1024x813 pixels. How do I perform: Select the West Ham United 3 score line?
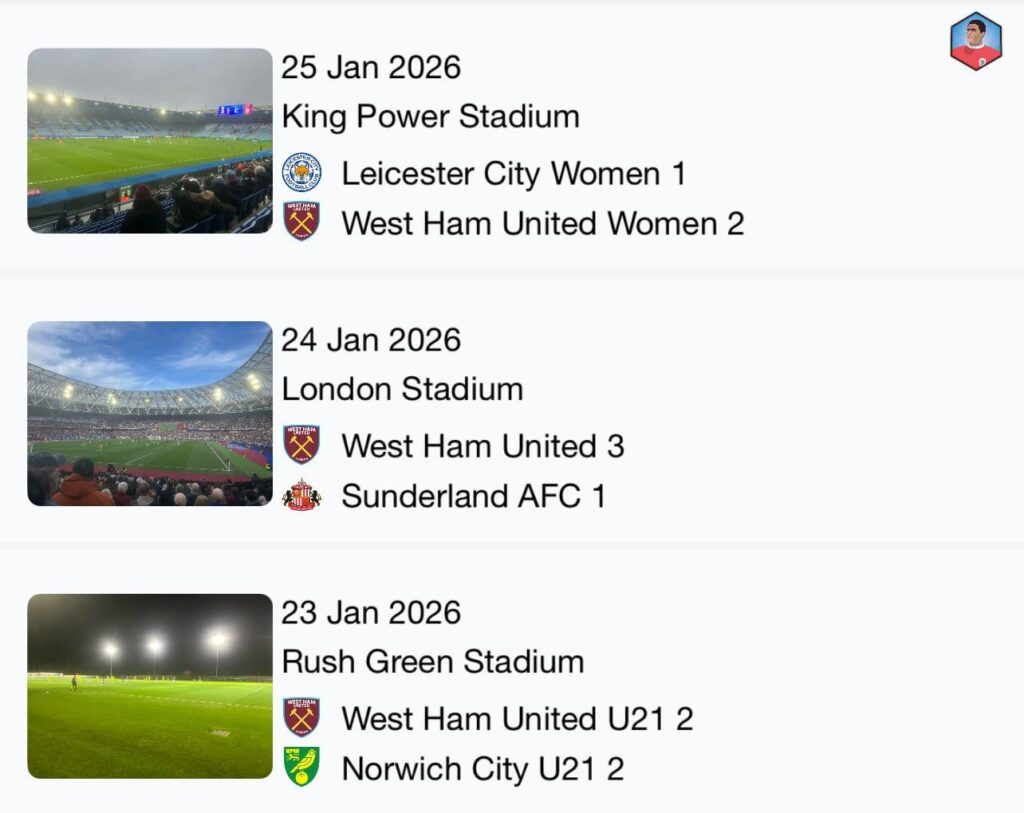click(483, 446)
